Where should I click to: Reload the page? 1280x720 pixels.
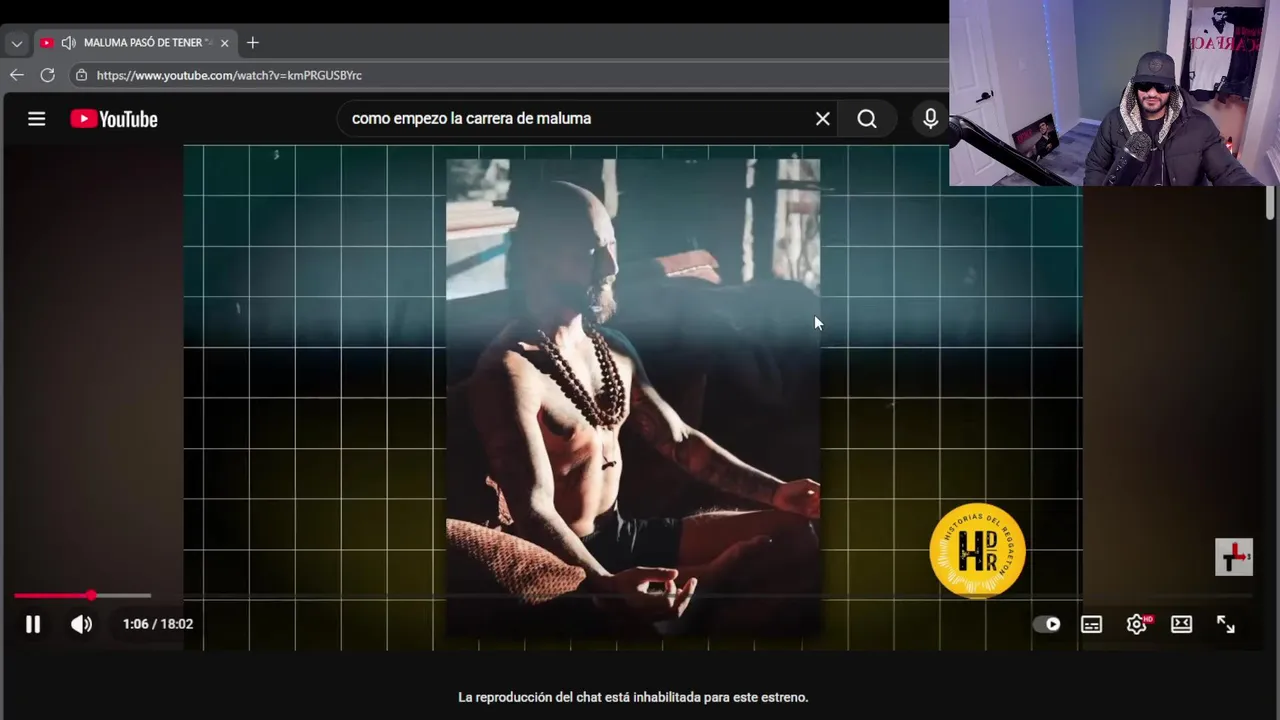pos(47,75)
